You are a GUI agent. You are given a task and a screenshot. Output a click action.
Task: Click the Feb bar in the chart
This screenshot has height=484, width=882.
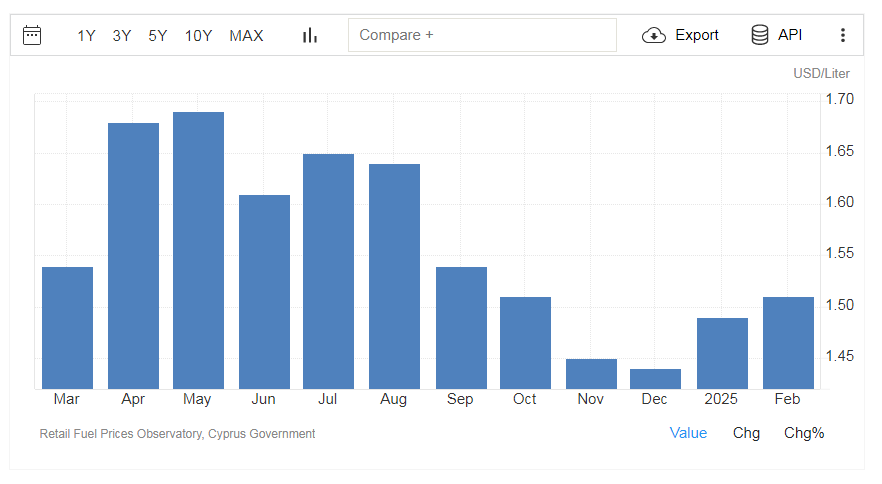click(788, 343)
